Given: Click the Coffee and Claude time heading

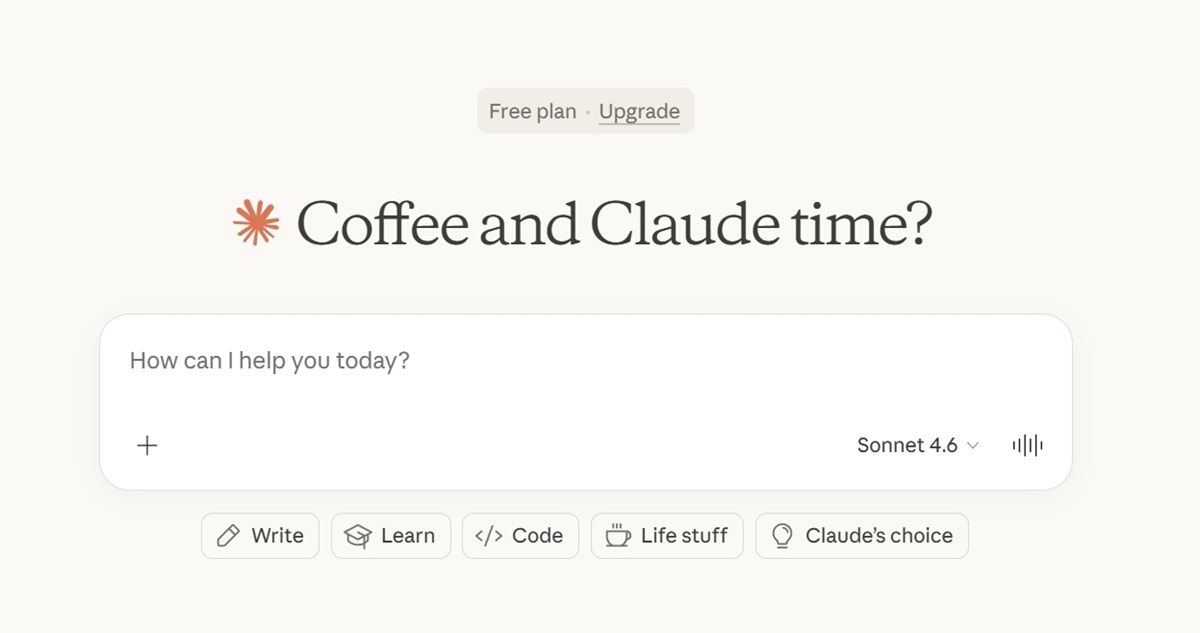Looking at the screenshot, I should click(615, 222).
